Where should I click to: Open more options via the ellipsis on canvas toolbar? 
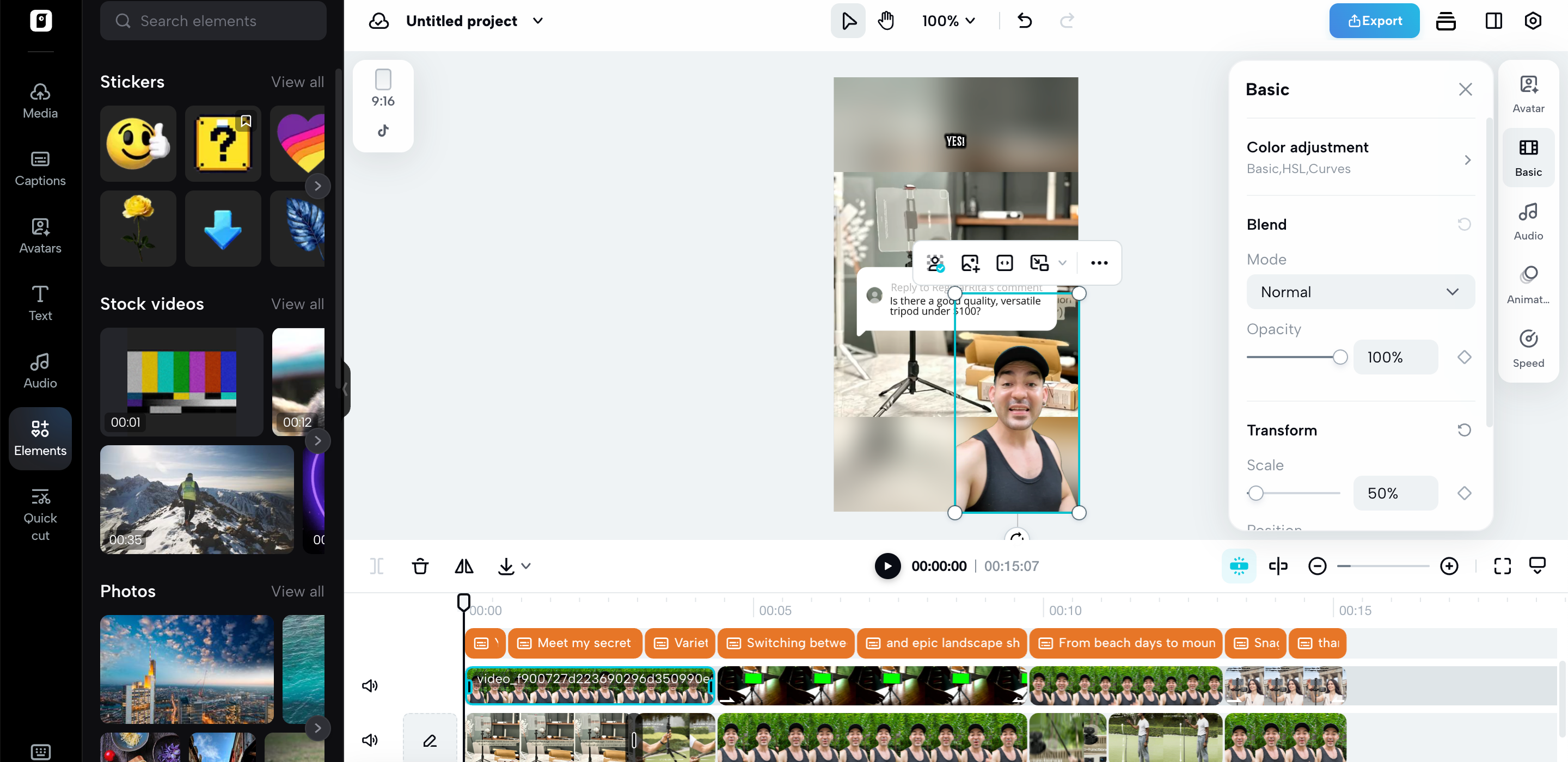point(1099,262)
